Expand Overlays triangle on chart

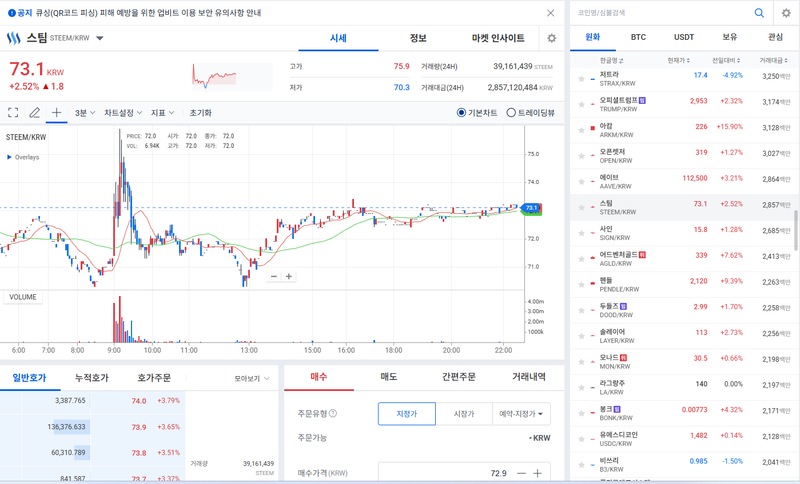tap(9, 157)
